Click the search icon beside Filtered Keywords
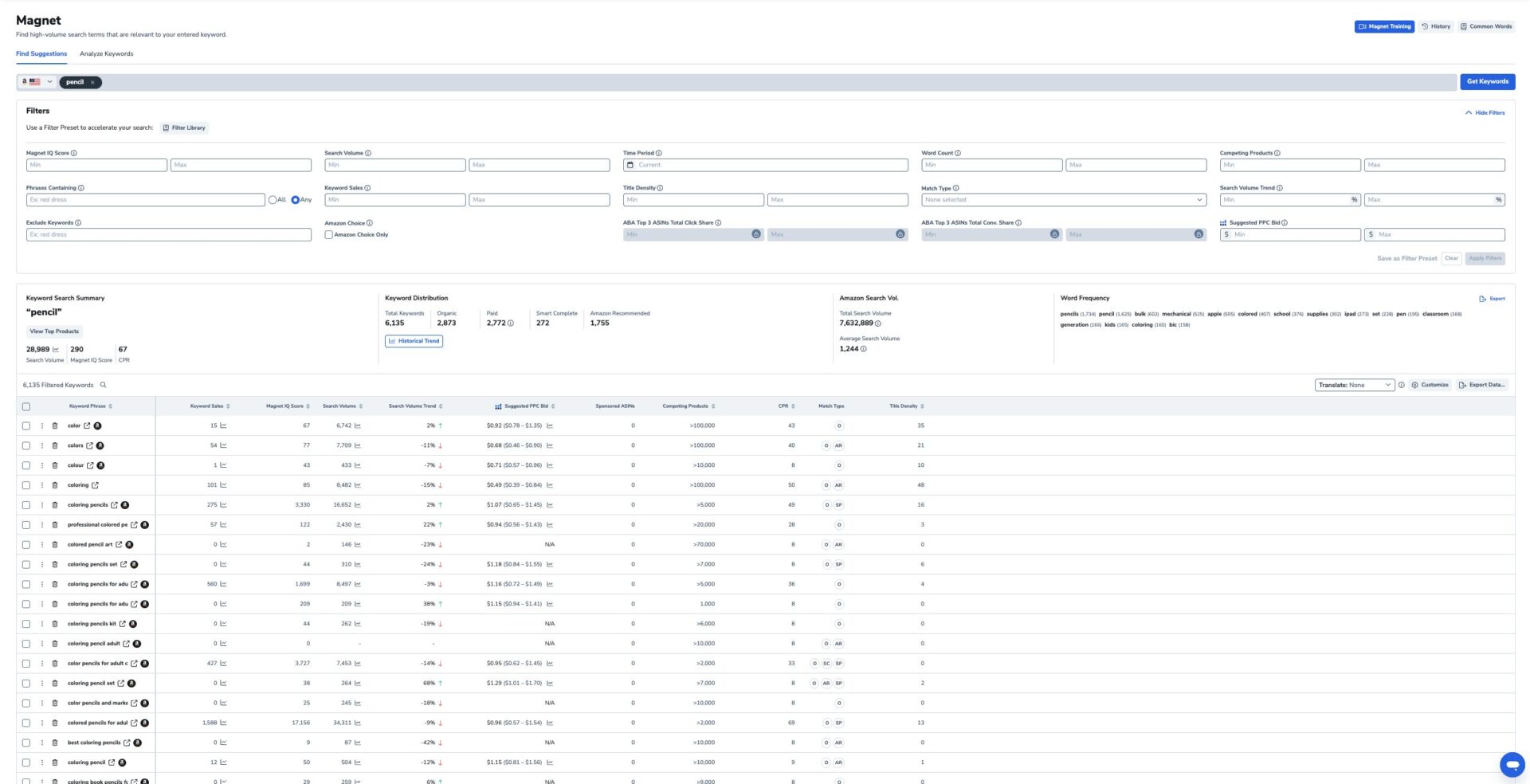 click(103, 385)
